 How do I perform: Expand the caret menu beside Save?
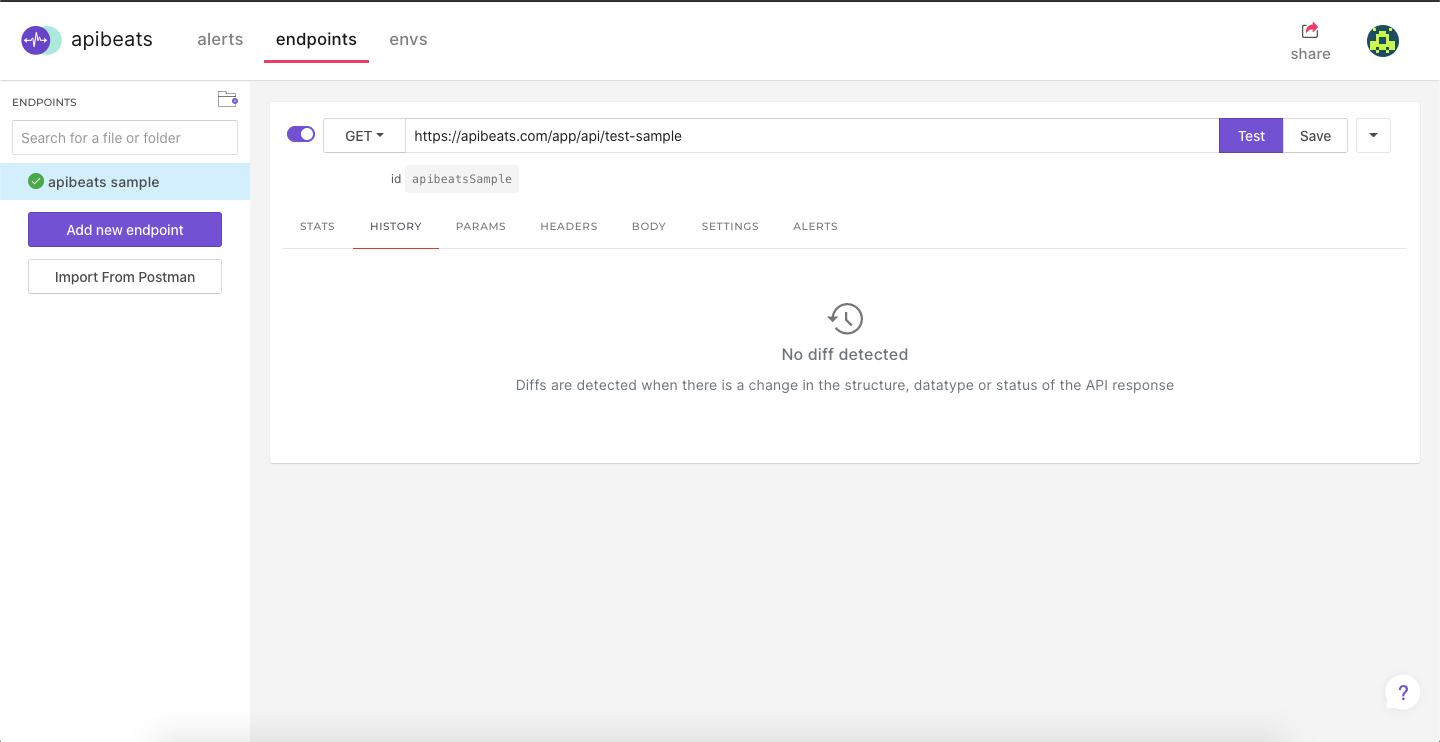(1373, 136)
